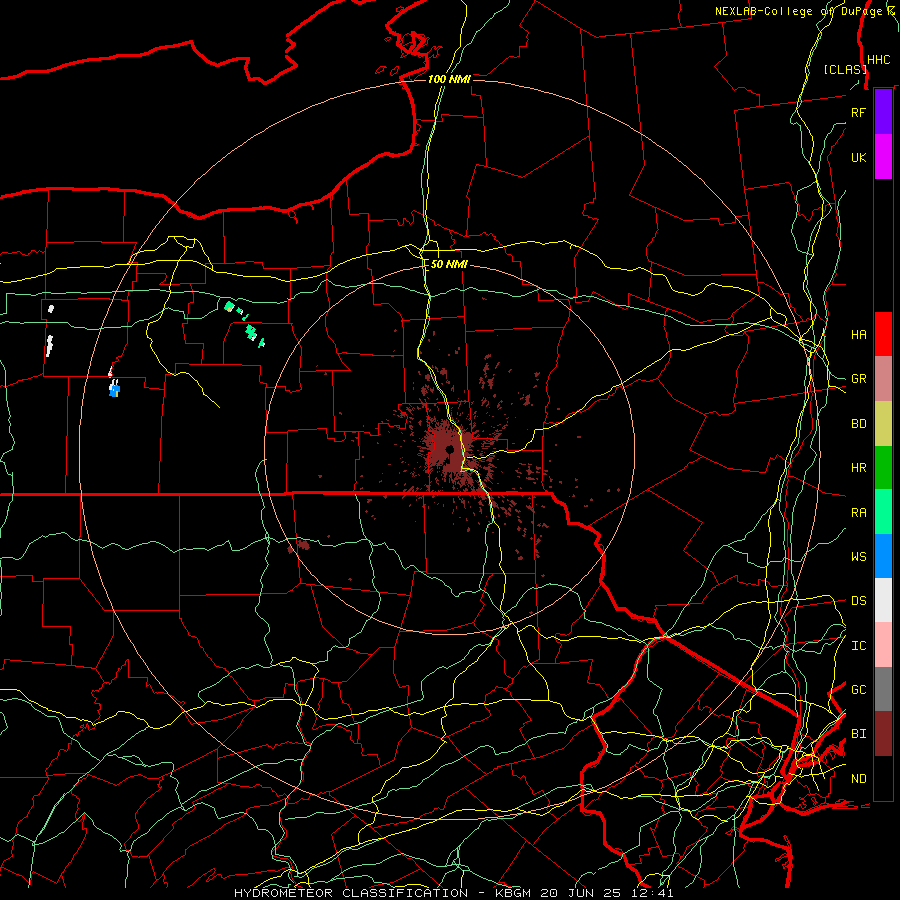Select the DS white legend swatch
Image resolution: width=900 pixels, height=900 pixels.
(883, 600)
